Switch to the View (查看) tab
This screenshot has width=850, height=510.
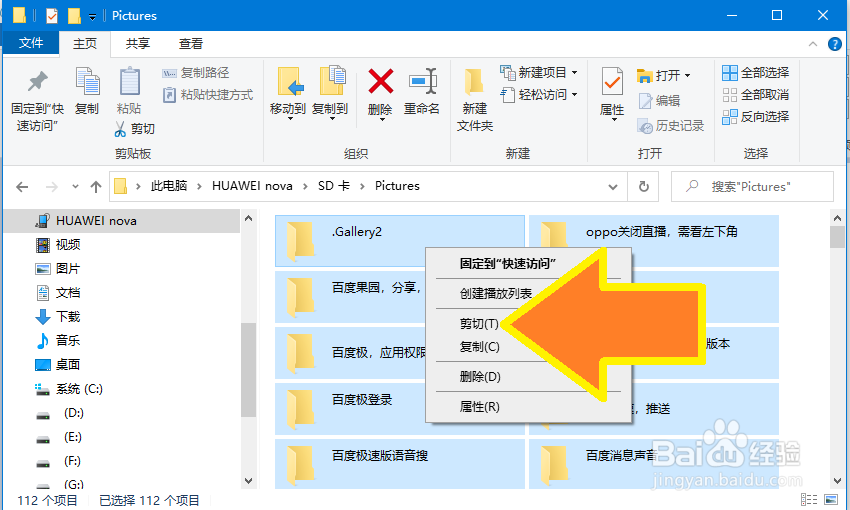click(x=191, y=44)
